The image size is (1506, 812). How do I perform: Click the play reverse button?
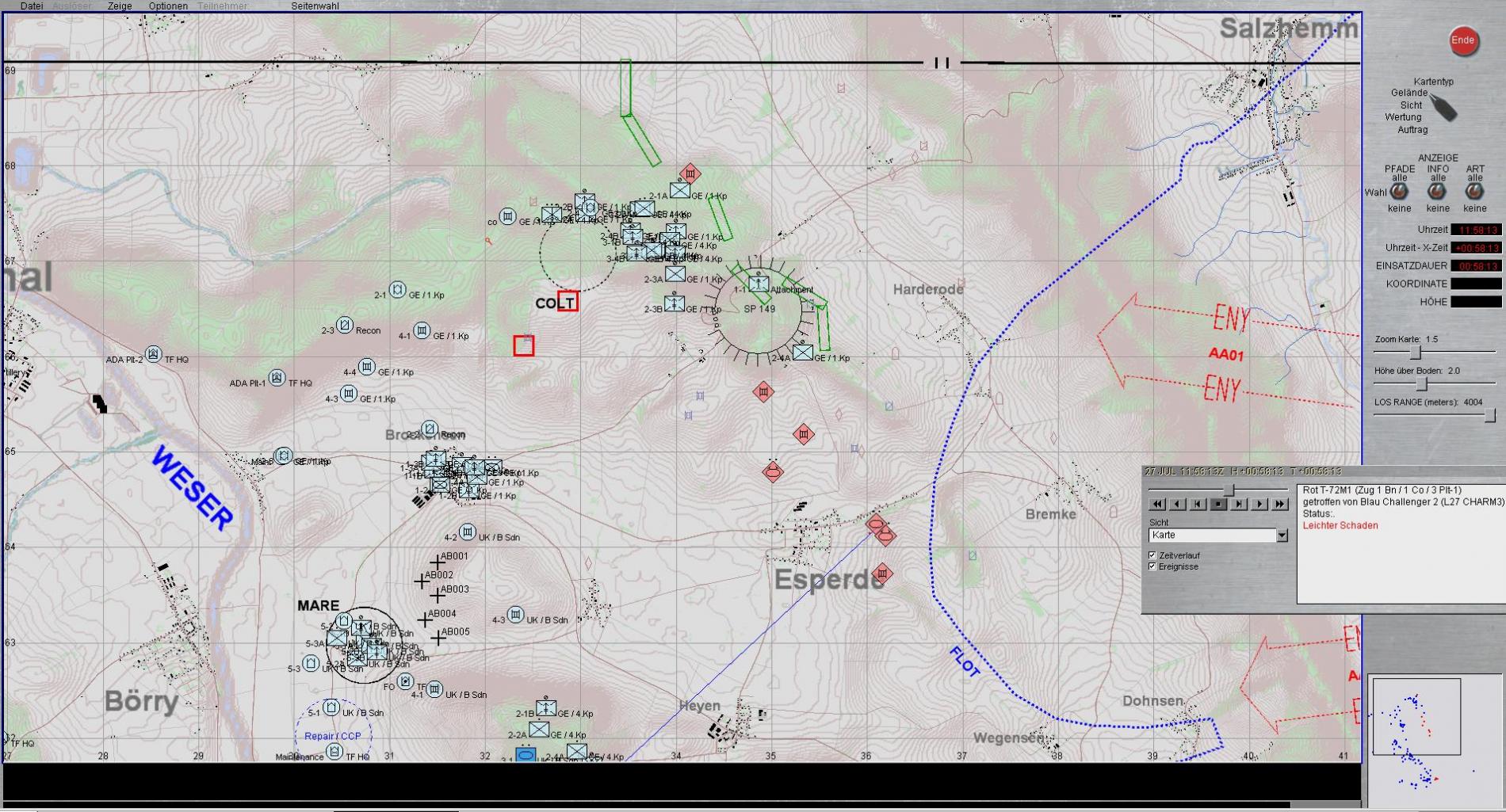tap(1178, 504)
